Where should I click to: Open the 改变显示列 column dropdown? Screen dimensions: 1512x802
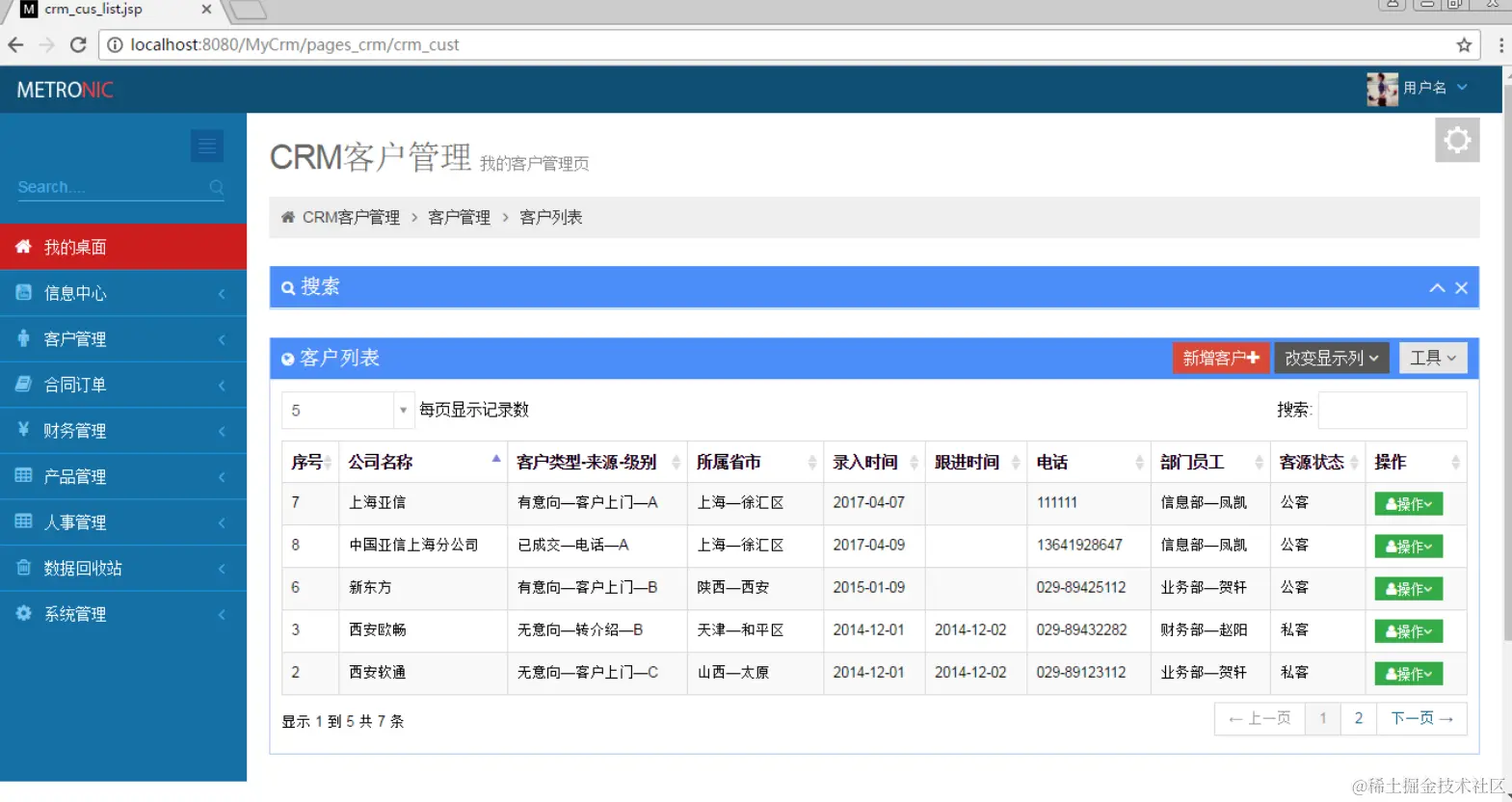(x=1332, y=358)
